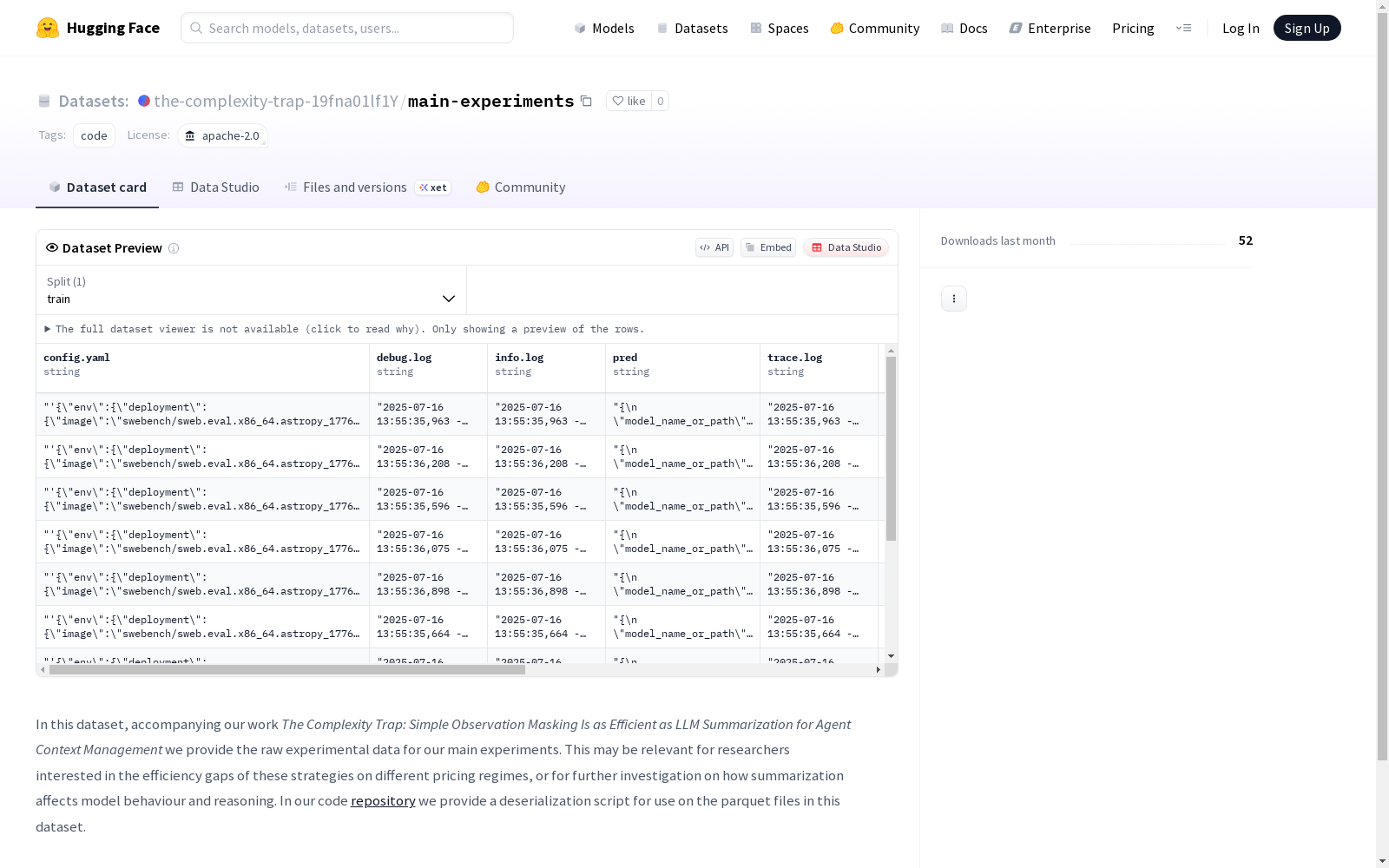Open the Split train dropdown
The height and width of the screenshot is (868, 1389).
point(252,290)
